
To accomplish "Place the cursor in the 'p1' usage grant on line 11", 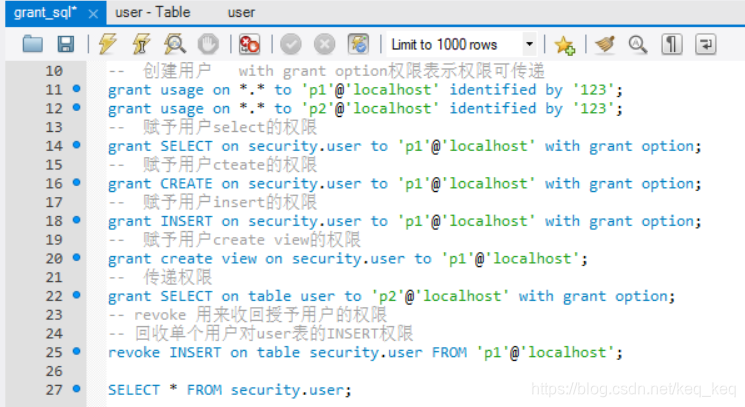I will [x=365, y=90].
